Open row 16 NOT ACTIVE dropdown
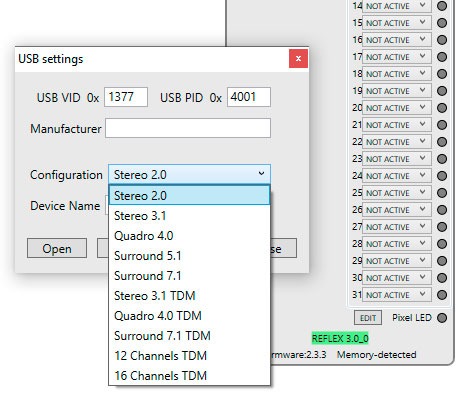This screenshot has width=467, height=407. (397, 40)
